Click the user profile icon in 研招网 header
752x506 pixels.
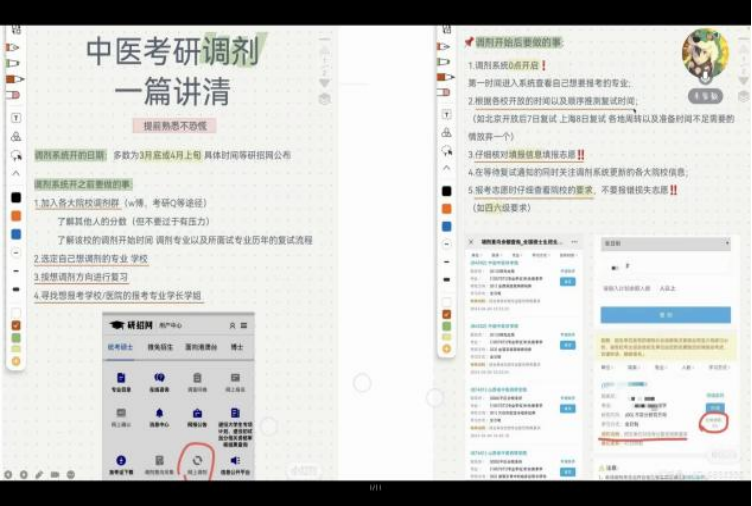(x=232, y=326)
